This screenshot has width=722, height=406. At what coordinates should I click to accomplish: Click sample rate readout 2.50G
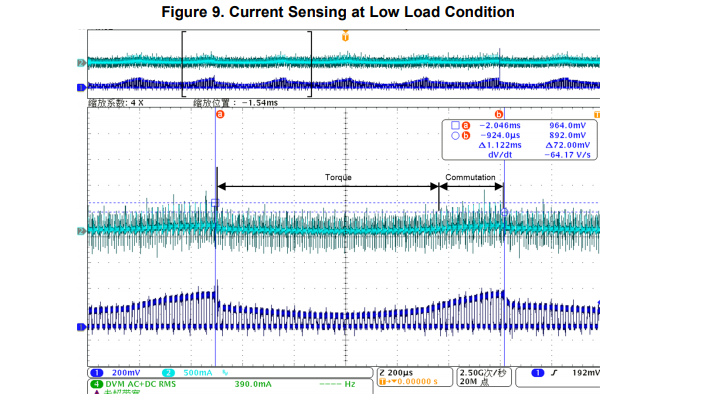483,373
